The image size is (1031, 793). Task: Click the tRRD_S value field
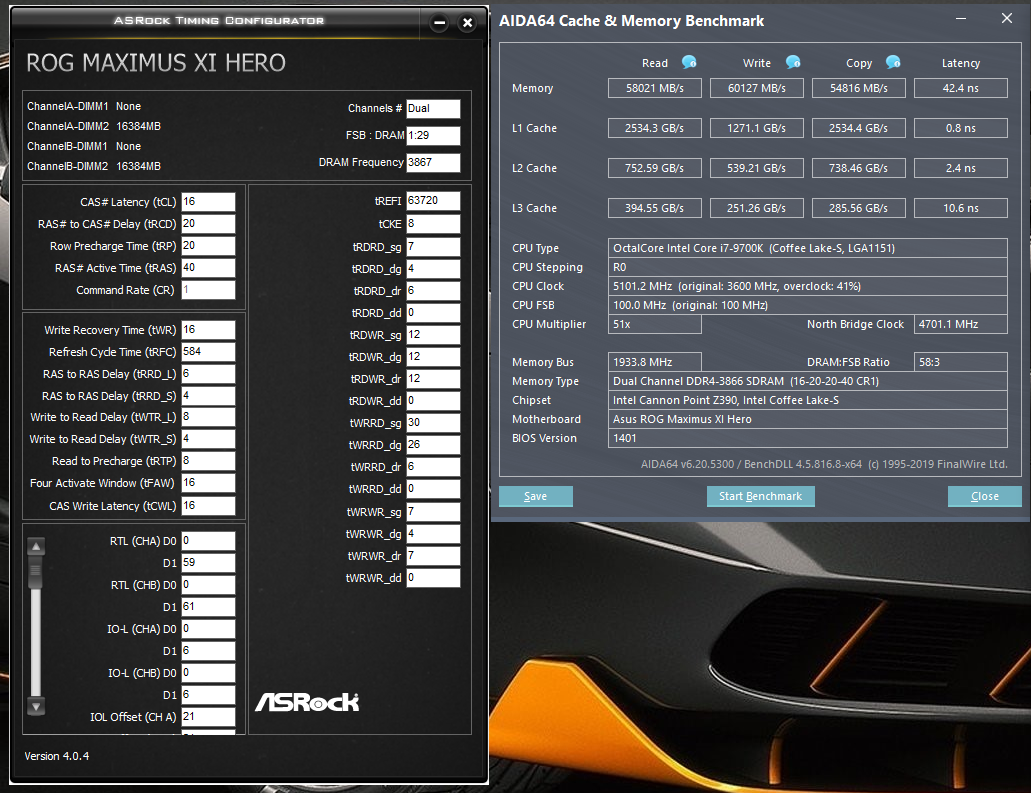tap(208, 396)
